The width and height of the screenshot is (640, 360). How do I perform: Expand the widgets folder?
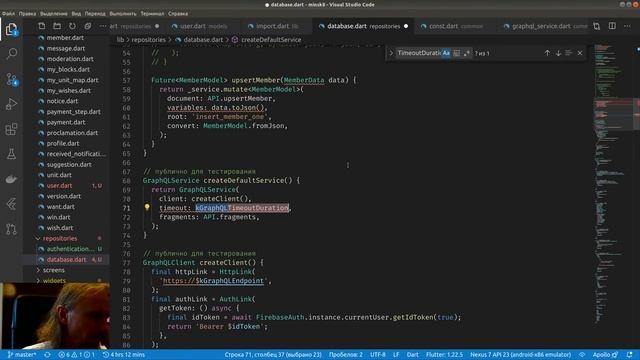[54, 280]
